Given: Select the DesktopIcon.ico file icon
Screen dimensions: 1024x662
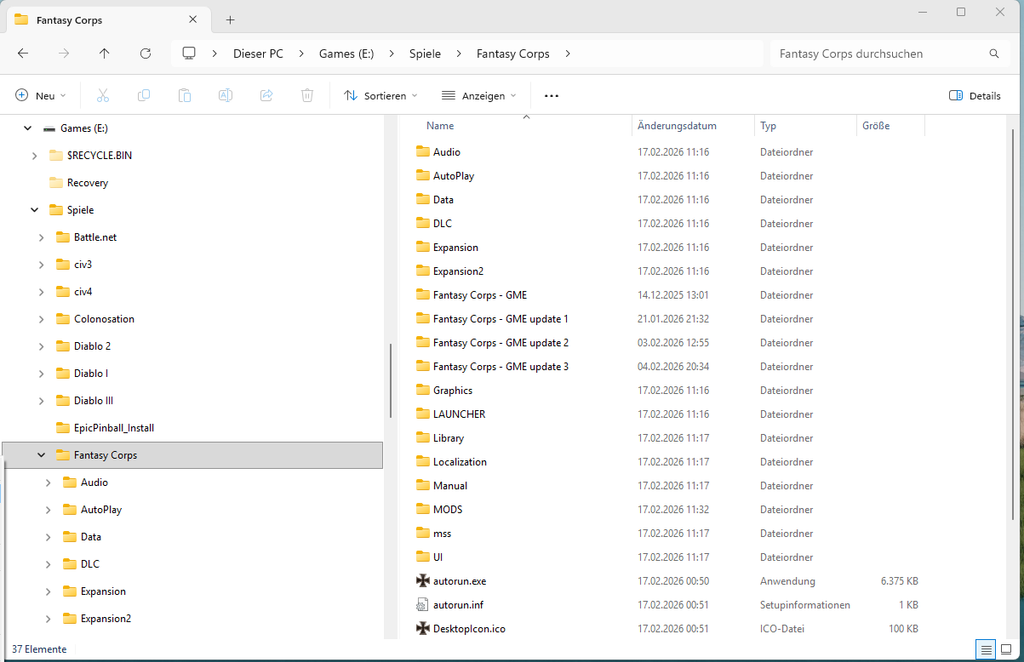Looking at the screenshot, I should pos(423,628).
